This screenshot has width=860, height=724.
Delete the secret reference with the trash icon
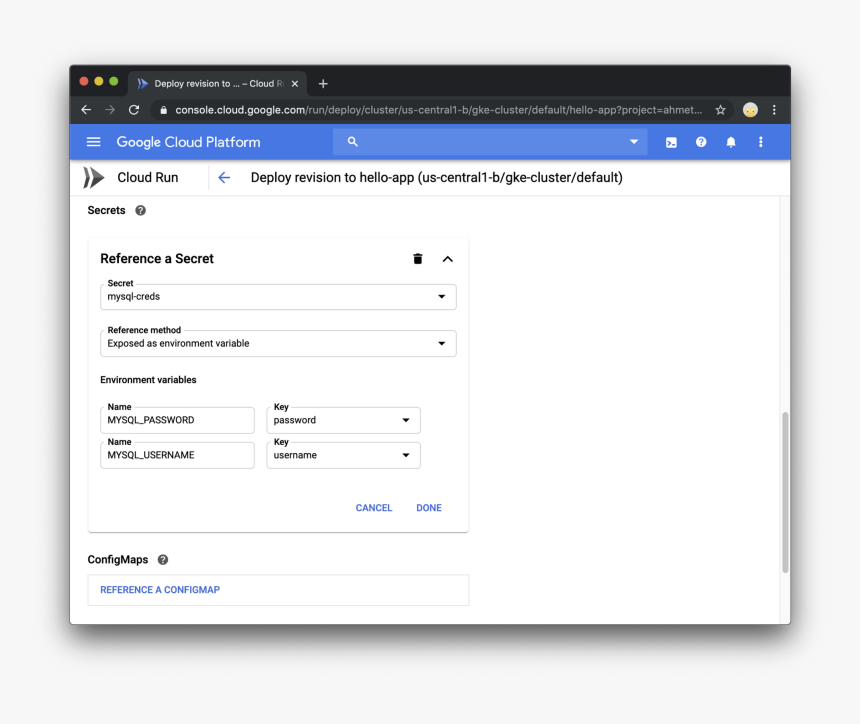pyautogui.click(x=417, y=258)
